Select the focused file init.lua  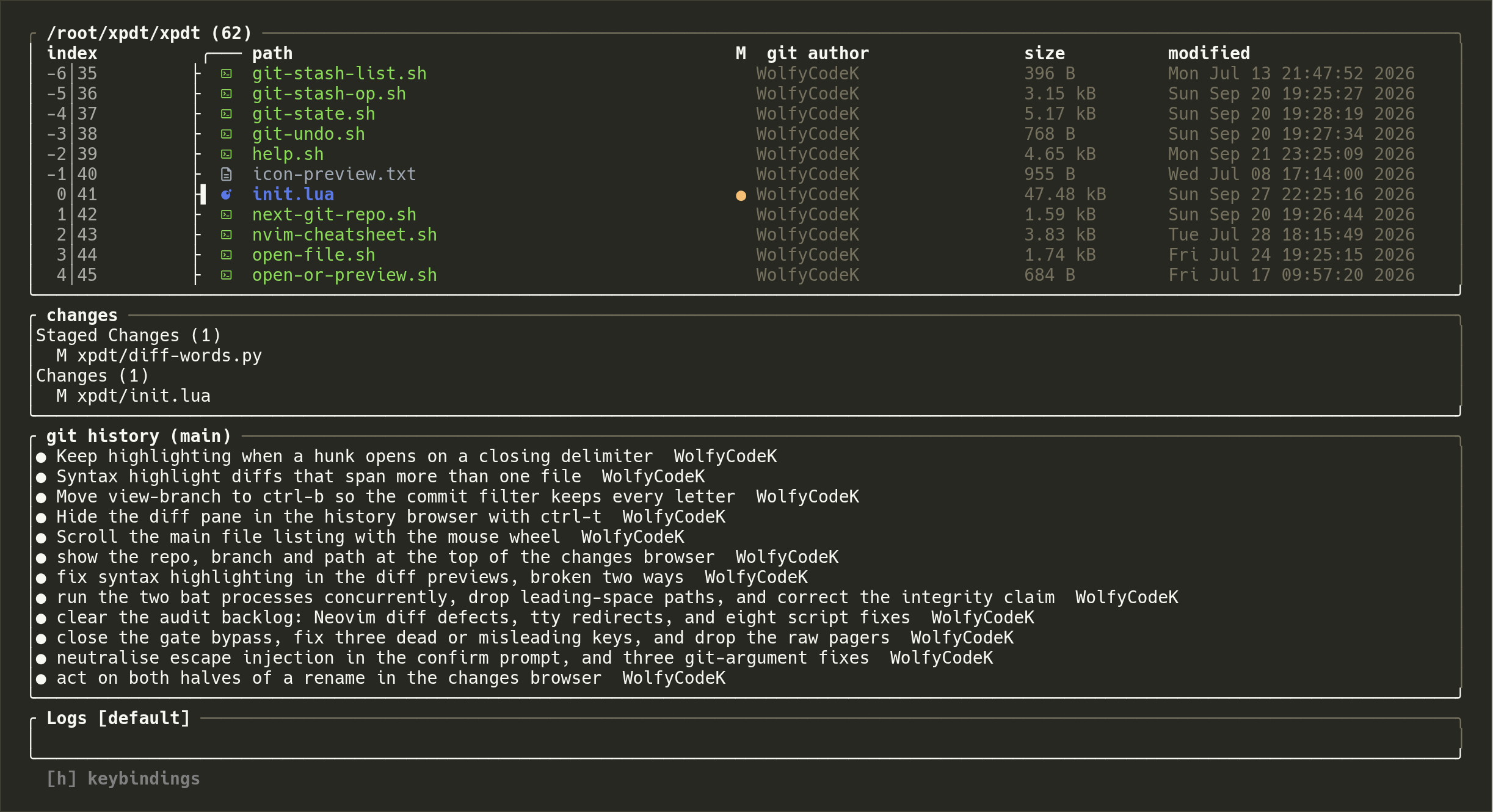(x=293, y=195)
